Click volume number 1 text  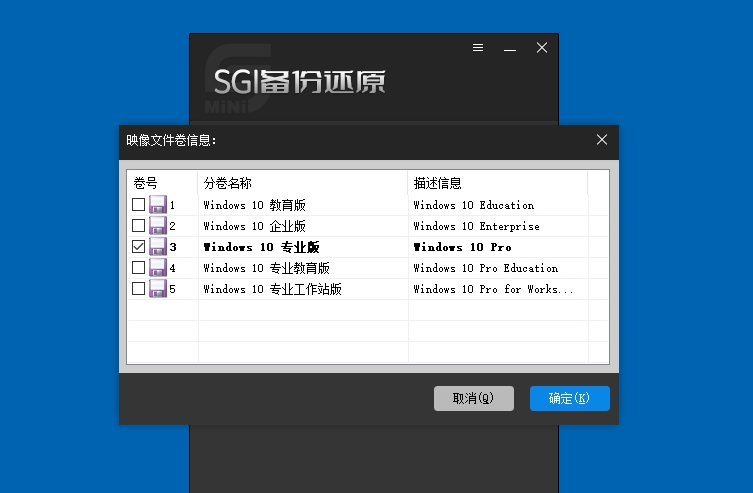pyautogui.click(x=172, y=205)
